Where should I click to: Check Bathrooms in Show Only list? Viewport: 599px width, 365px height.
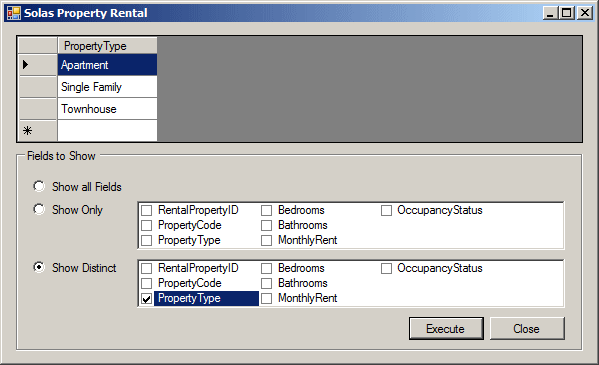click(266, 225)
